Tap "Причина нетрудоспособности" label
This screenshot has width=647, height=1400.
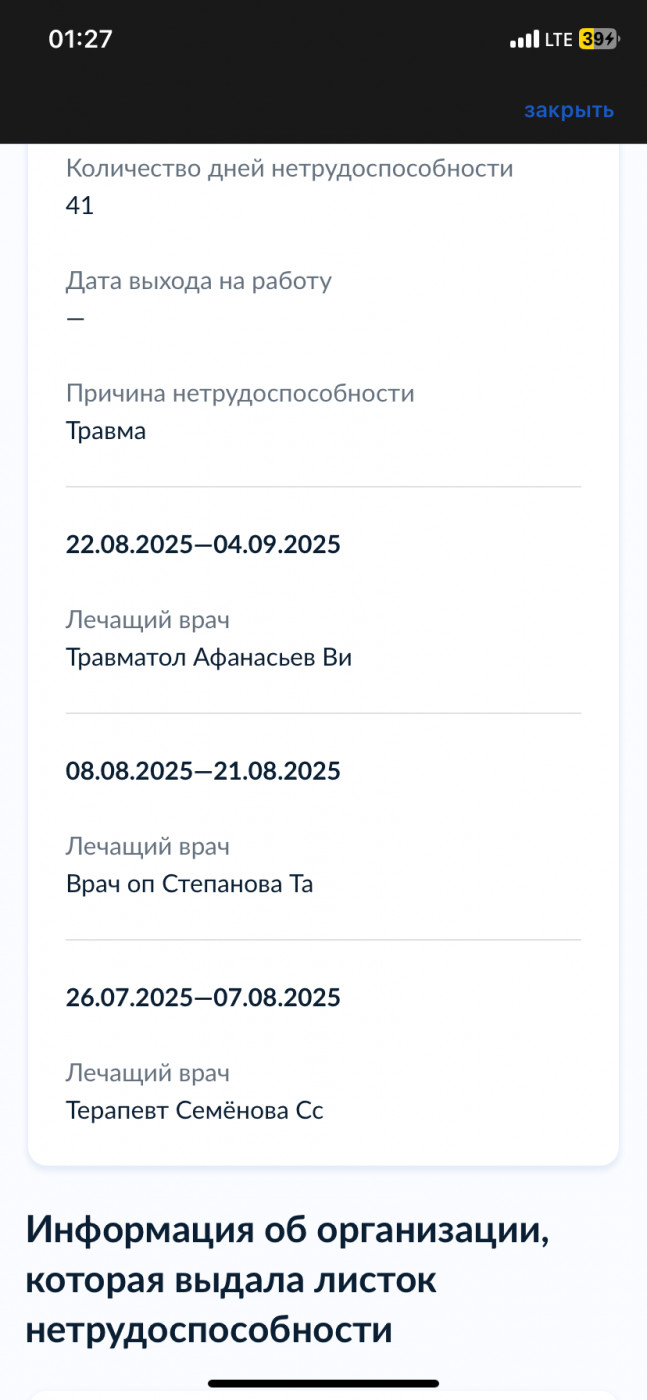pyautogui.click(x=240, y=393)
